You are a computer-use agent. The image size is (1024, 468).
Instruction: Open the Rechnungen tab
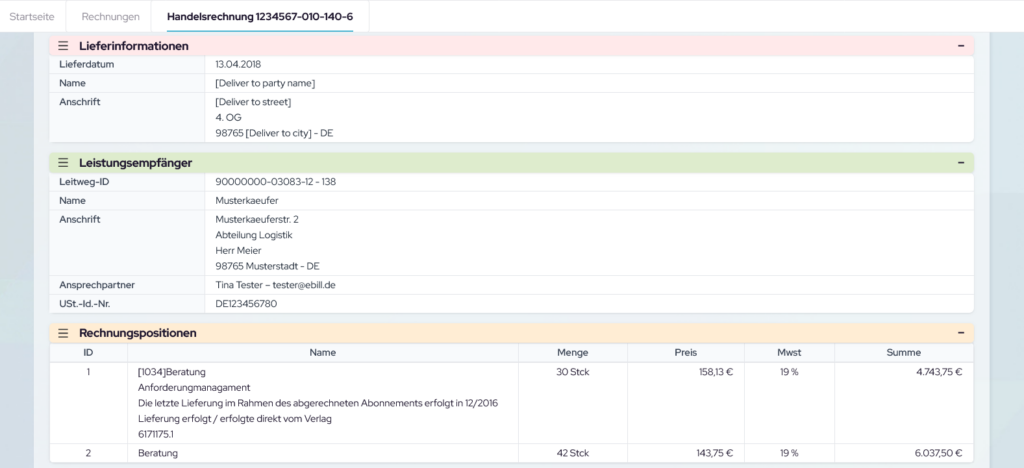(x=110, y=16)
